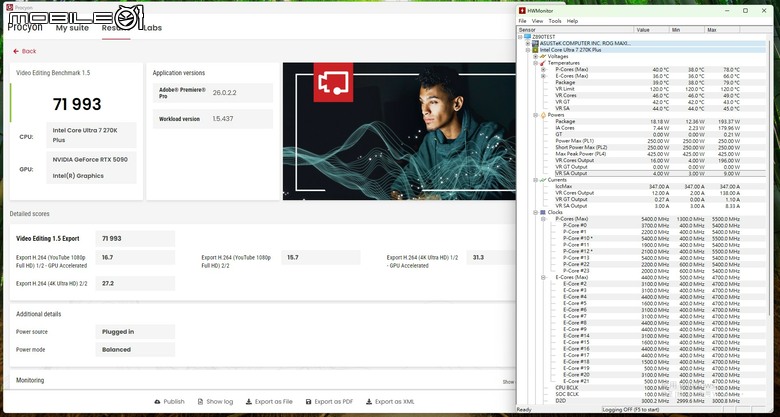Click the Export H.264 4K score 31.3

coord(478,258)
